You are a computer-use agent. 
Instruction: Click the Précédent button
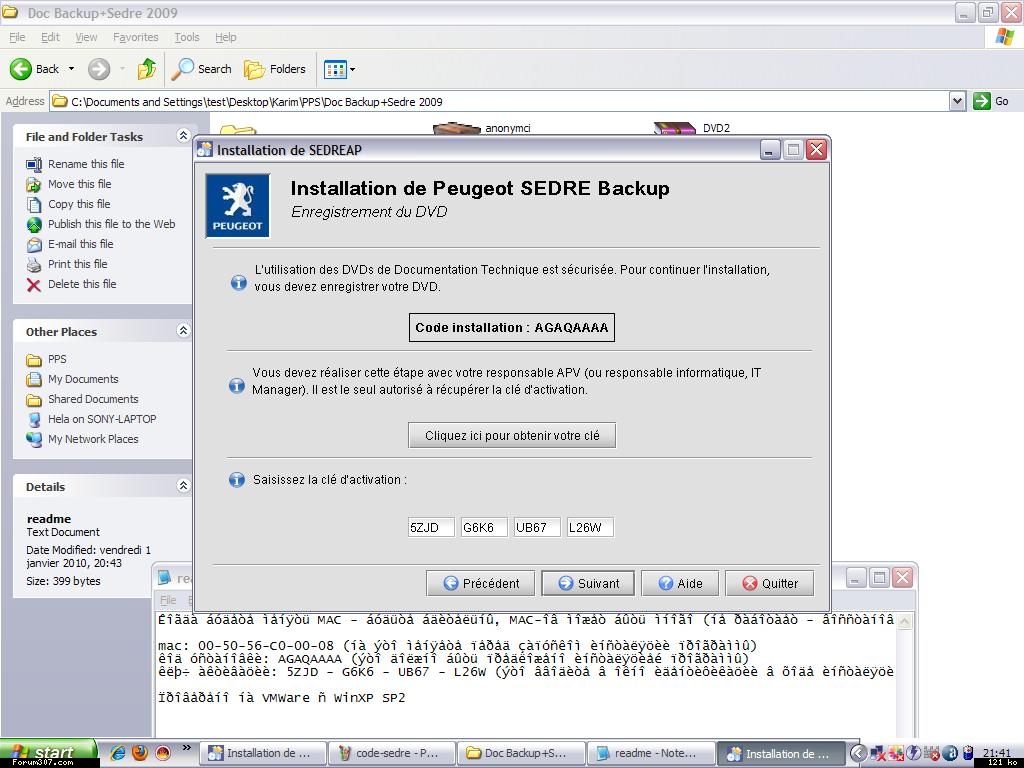click(x=480, y=583)
